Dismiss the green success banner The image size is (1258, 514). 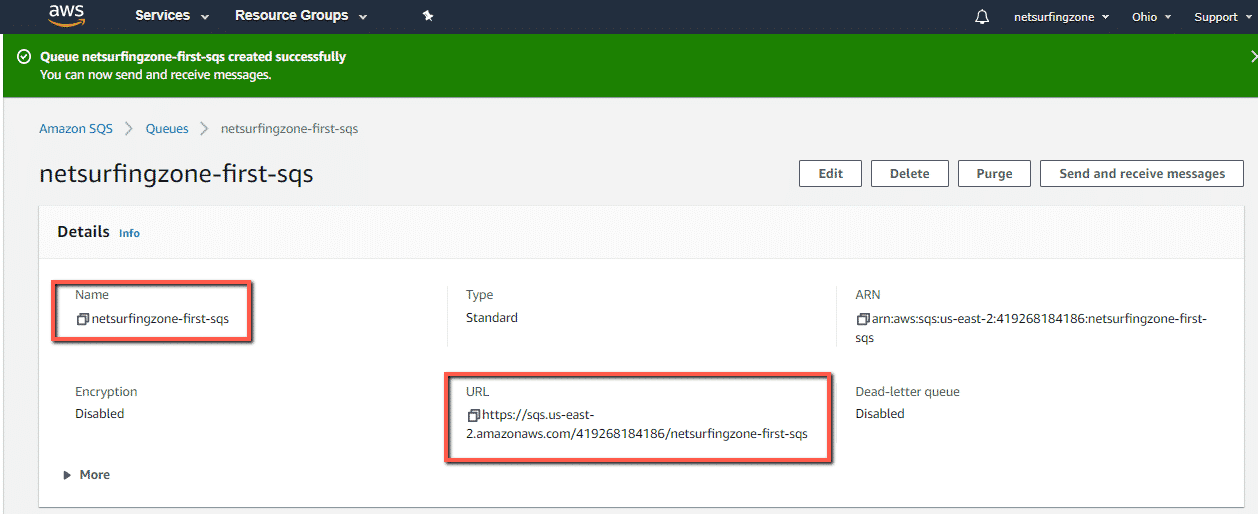coord(1253,57)
